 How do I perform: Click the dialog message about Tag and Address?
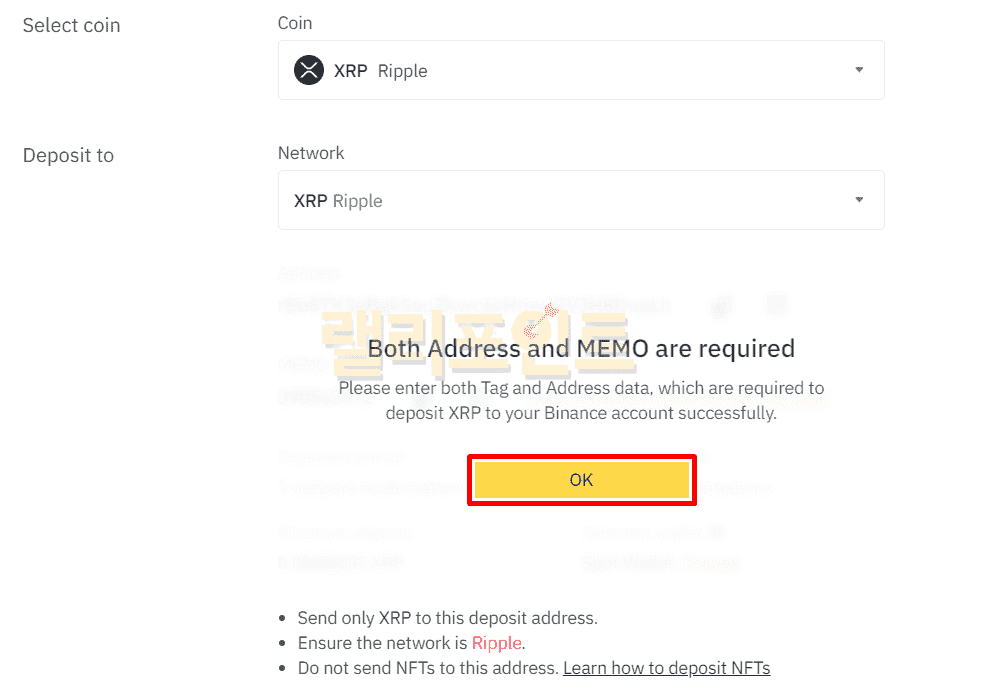(x=581, y=400)
